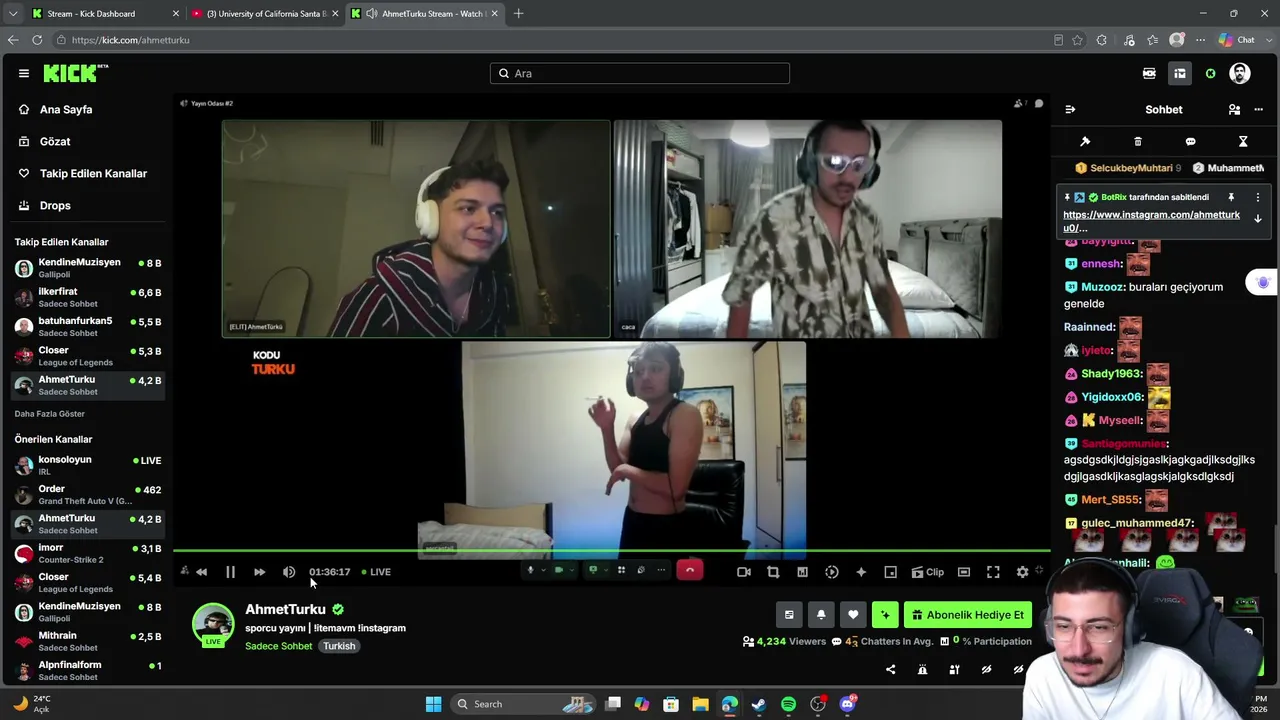Viewport: 1280px width, 720px height.
Task: Mute the stream volume
Action: pos(289,572)
